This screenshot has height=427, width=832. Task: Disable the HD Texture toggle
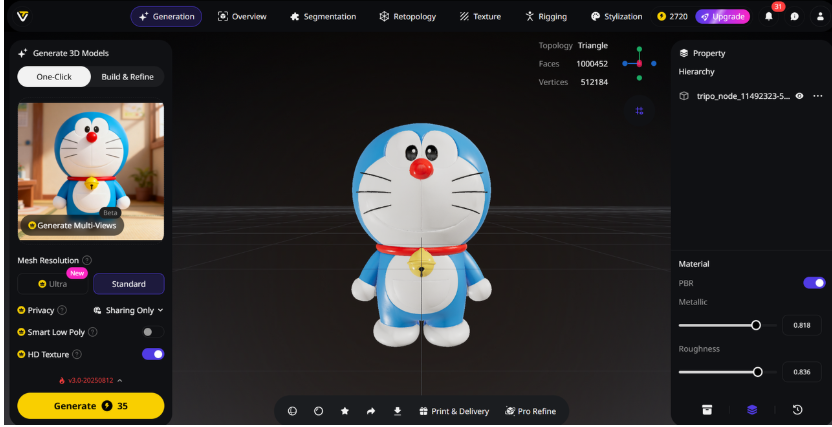pyautogui.click(x=153, y=354)
